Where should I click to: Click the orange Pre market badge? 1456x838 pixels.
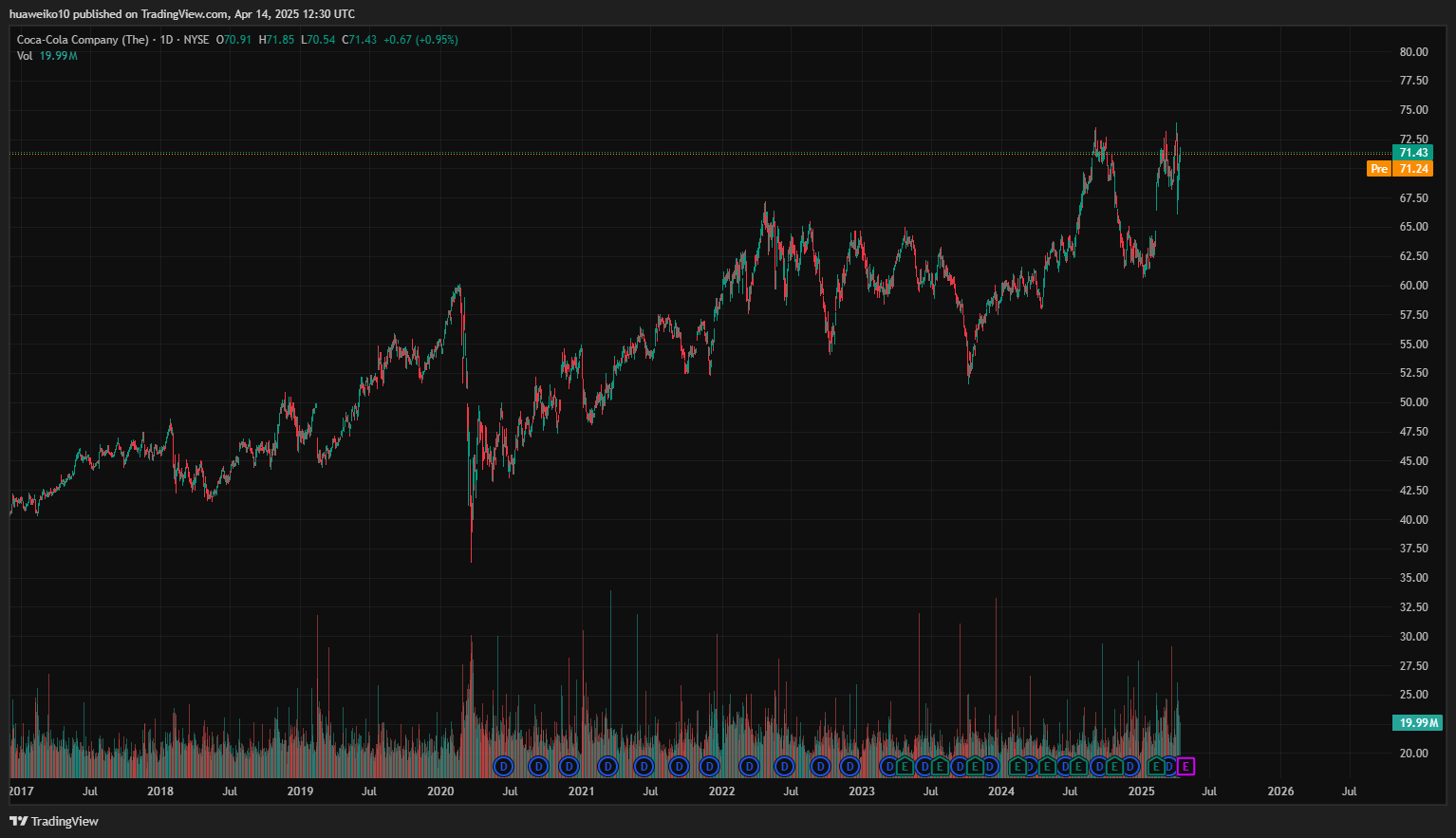tap(1379, 169)
